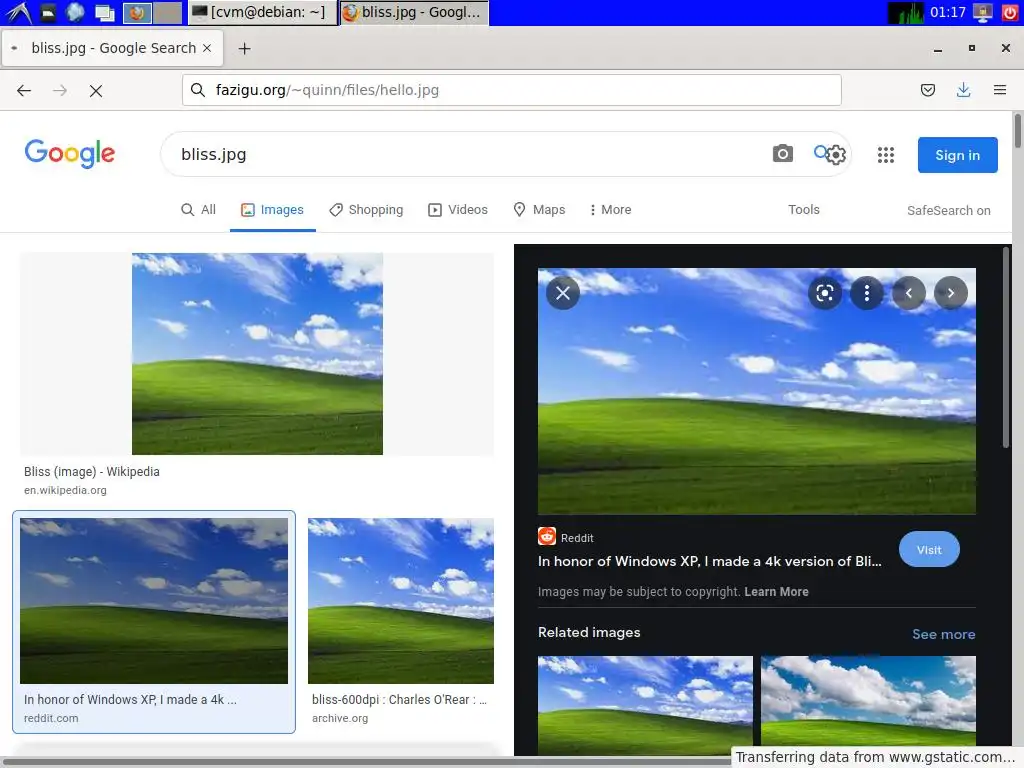Open the Pocket save icon

pyautogui.click(x=927, y=90)
